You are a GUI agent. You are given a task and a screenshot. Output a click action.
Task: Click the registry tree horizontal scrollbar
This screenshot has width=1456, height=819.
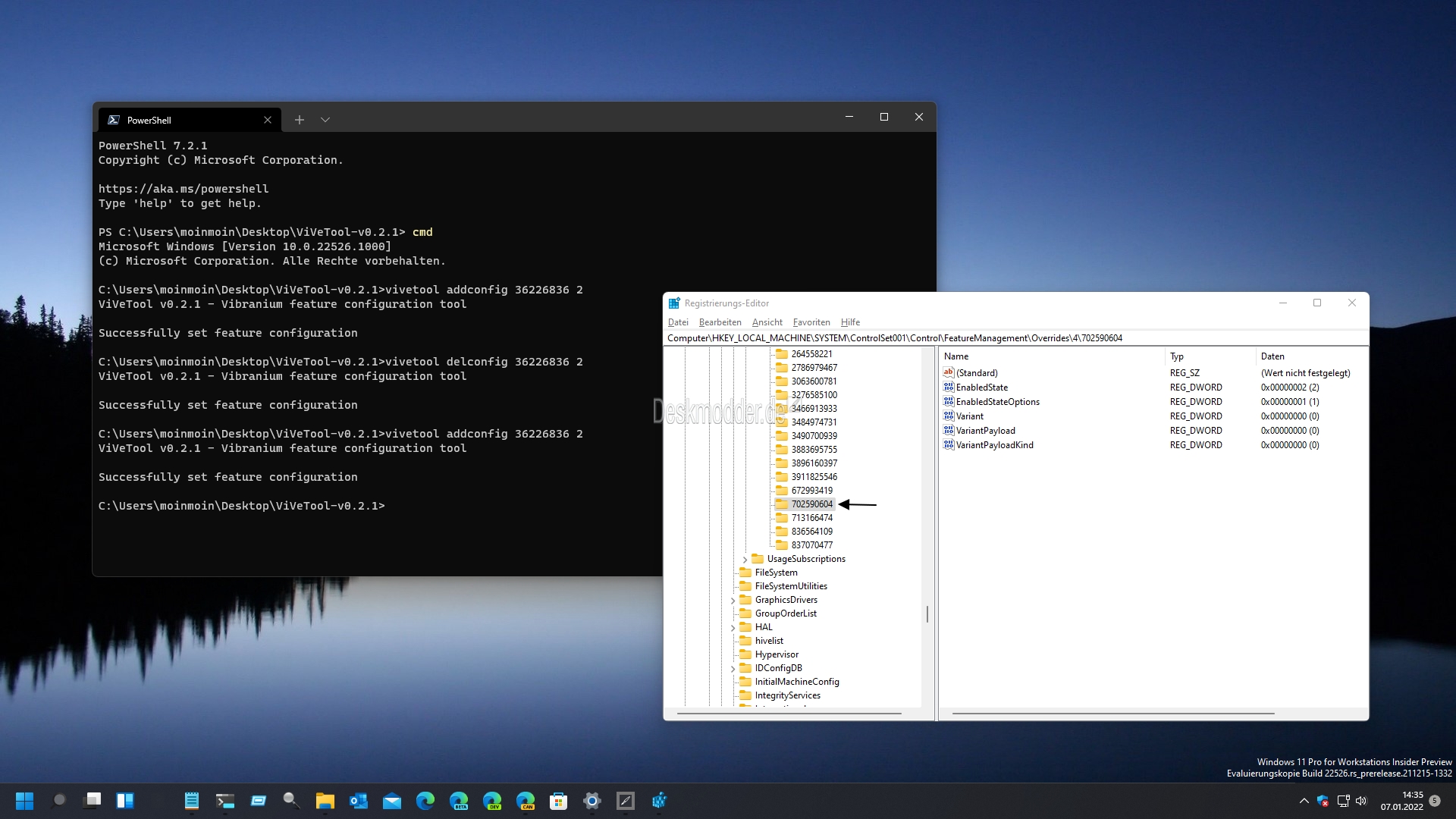789,714
